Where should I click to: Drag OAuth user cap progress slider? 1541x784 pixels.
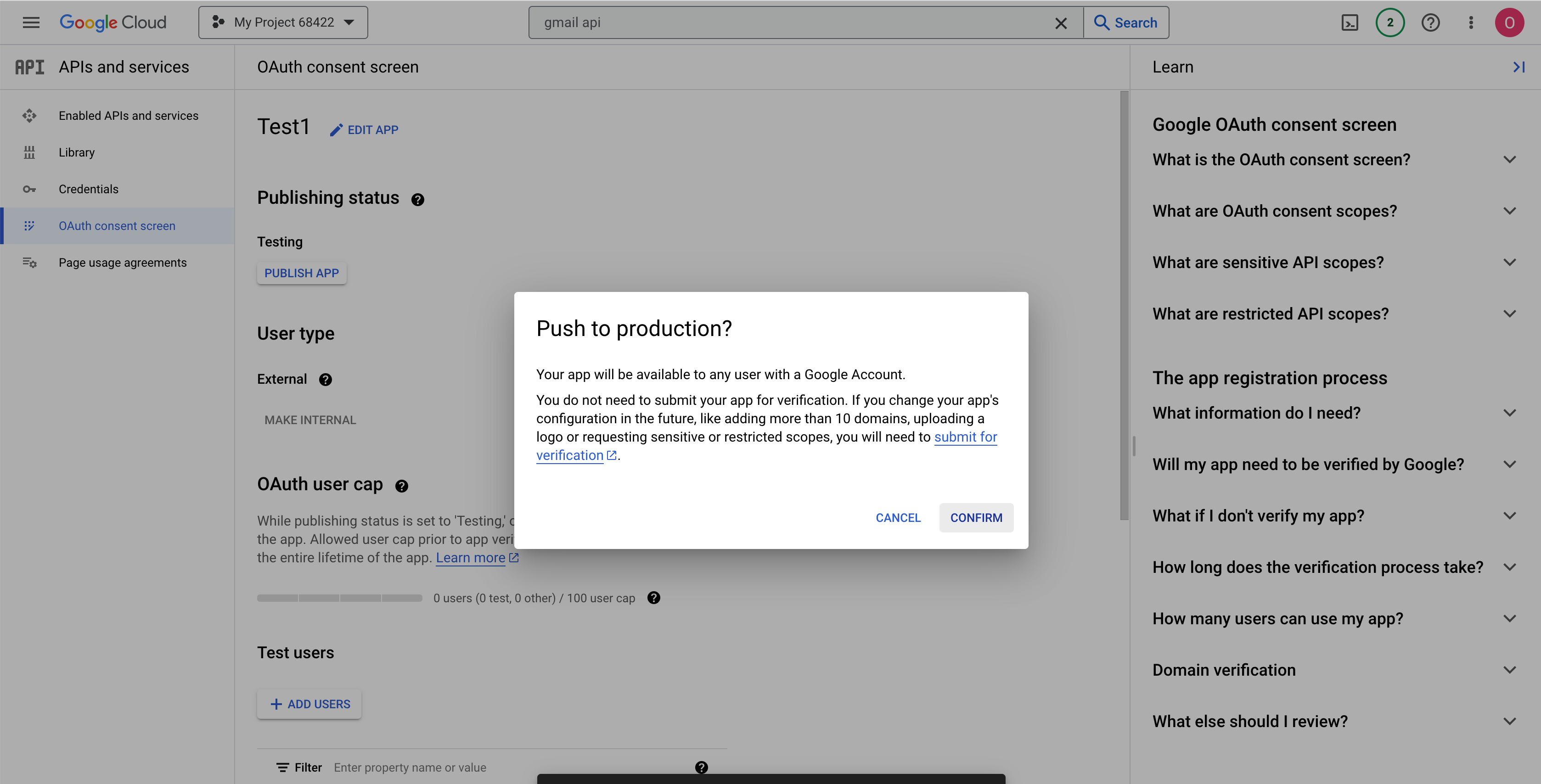coord(339,597)
